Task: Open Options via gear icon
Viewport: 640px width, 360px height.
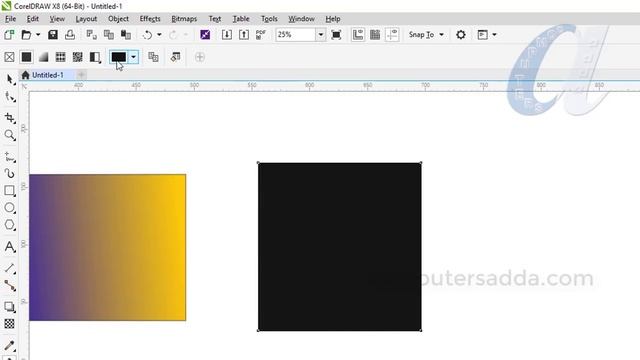Action: click(461, 35)
